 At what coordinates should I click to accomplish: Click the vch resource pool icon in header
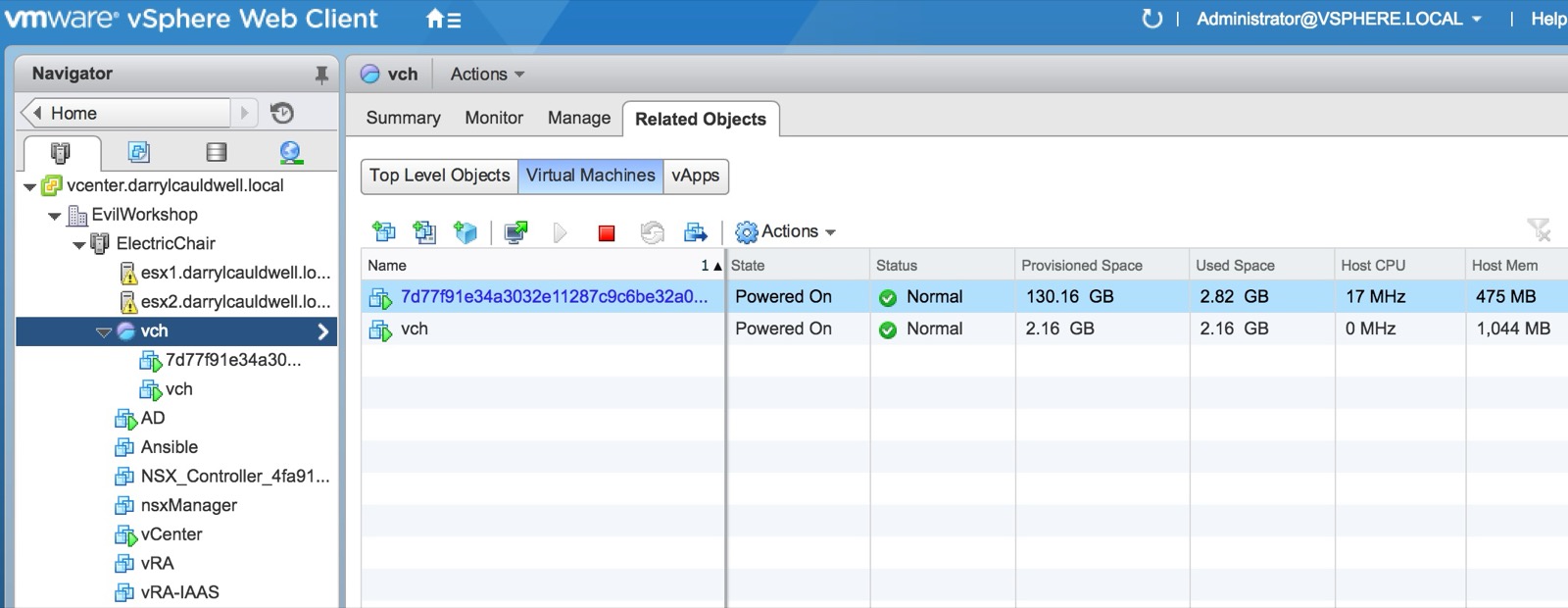[370, 75]
